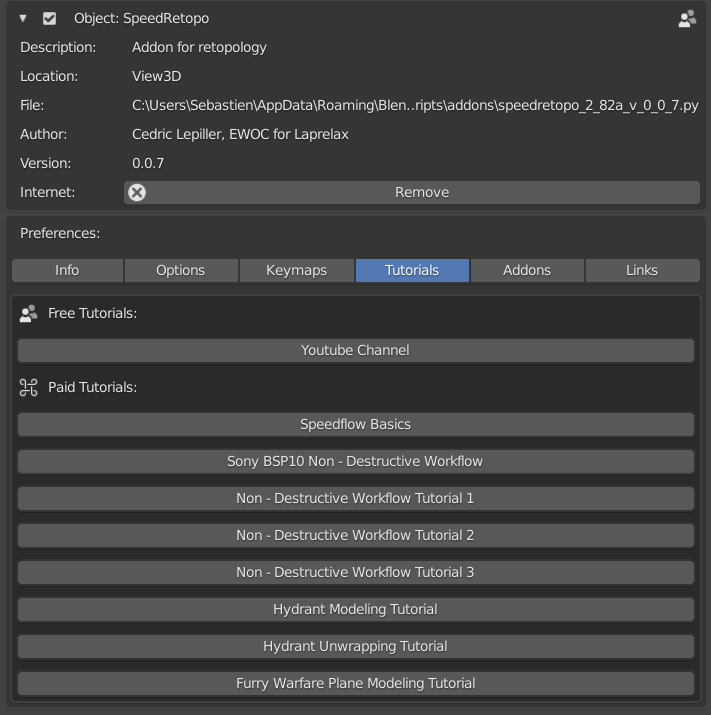
Task: Open Sony BSP10 Non - Destructive Workflow
Action: [x=356, y=461]
